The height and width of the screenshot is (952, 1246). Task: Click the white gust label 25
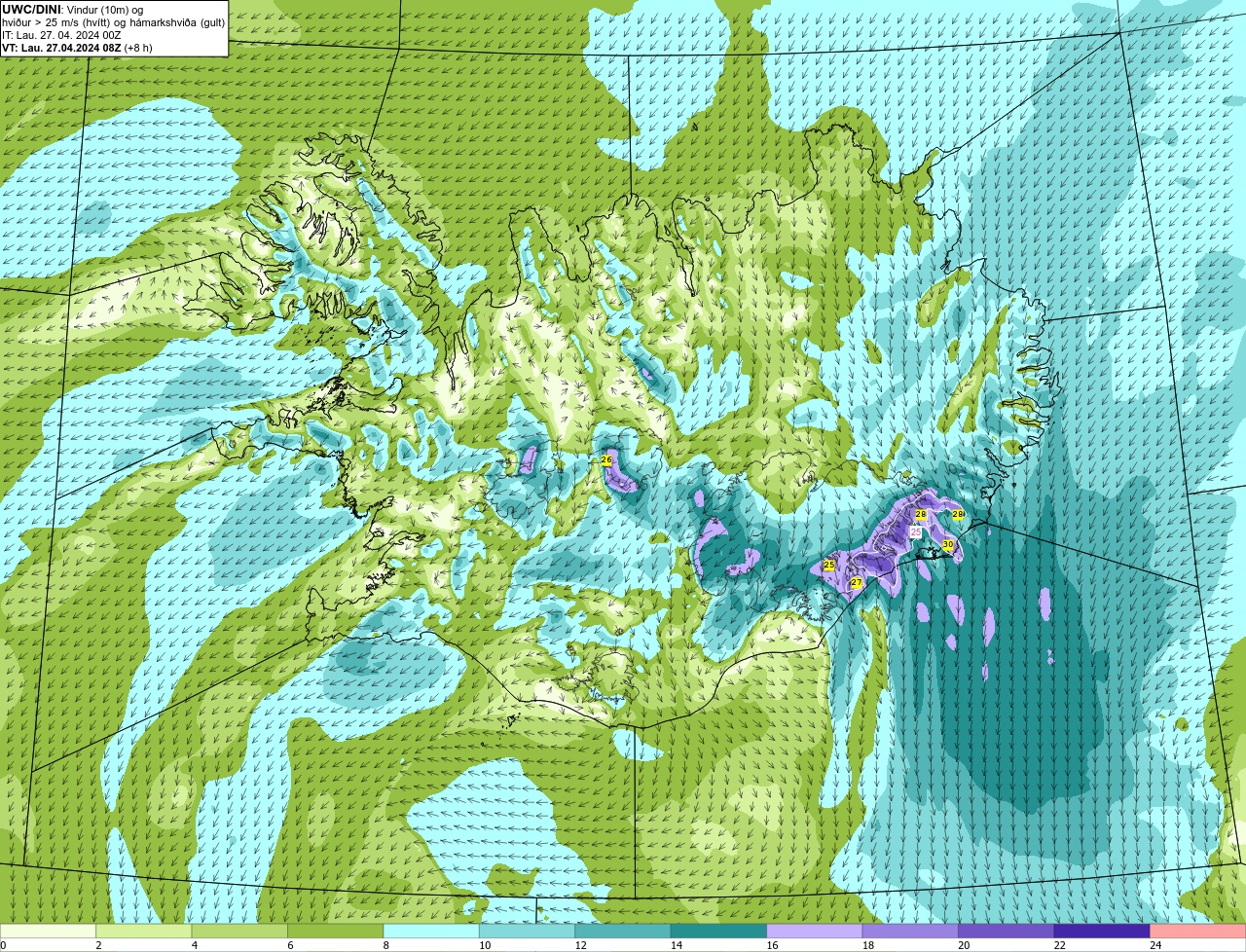(x=916, y=532)
